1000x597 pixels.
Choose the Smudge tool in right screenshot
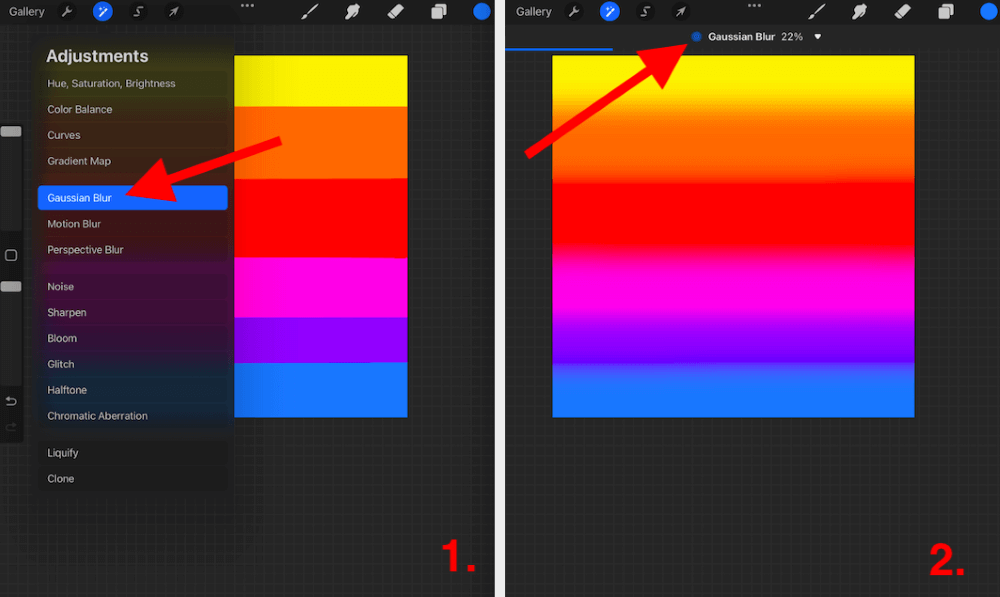[x=859, y=11]
